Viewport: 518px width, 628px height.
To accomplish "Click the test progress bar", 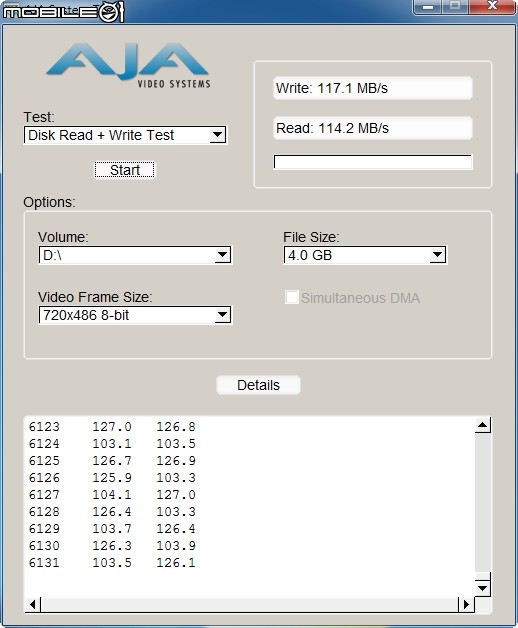I will click(x=373, y=162).
